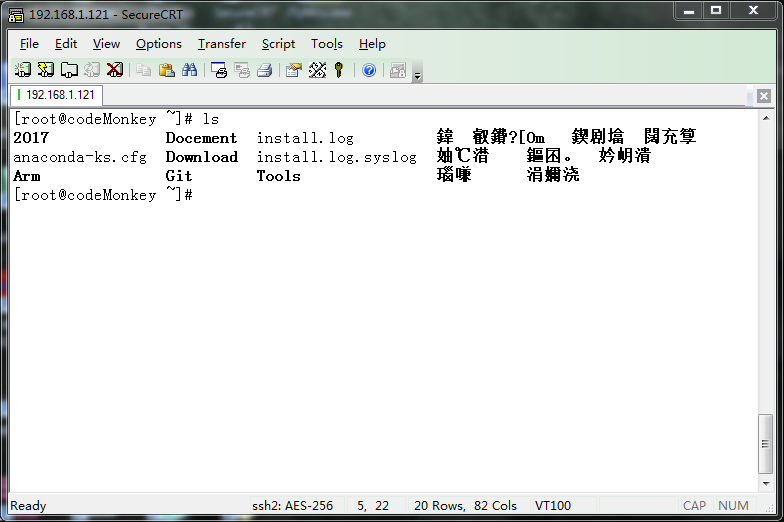Open the Tools menu
Screen dimensions: 784x522
pos(326,44)
